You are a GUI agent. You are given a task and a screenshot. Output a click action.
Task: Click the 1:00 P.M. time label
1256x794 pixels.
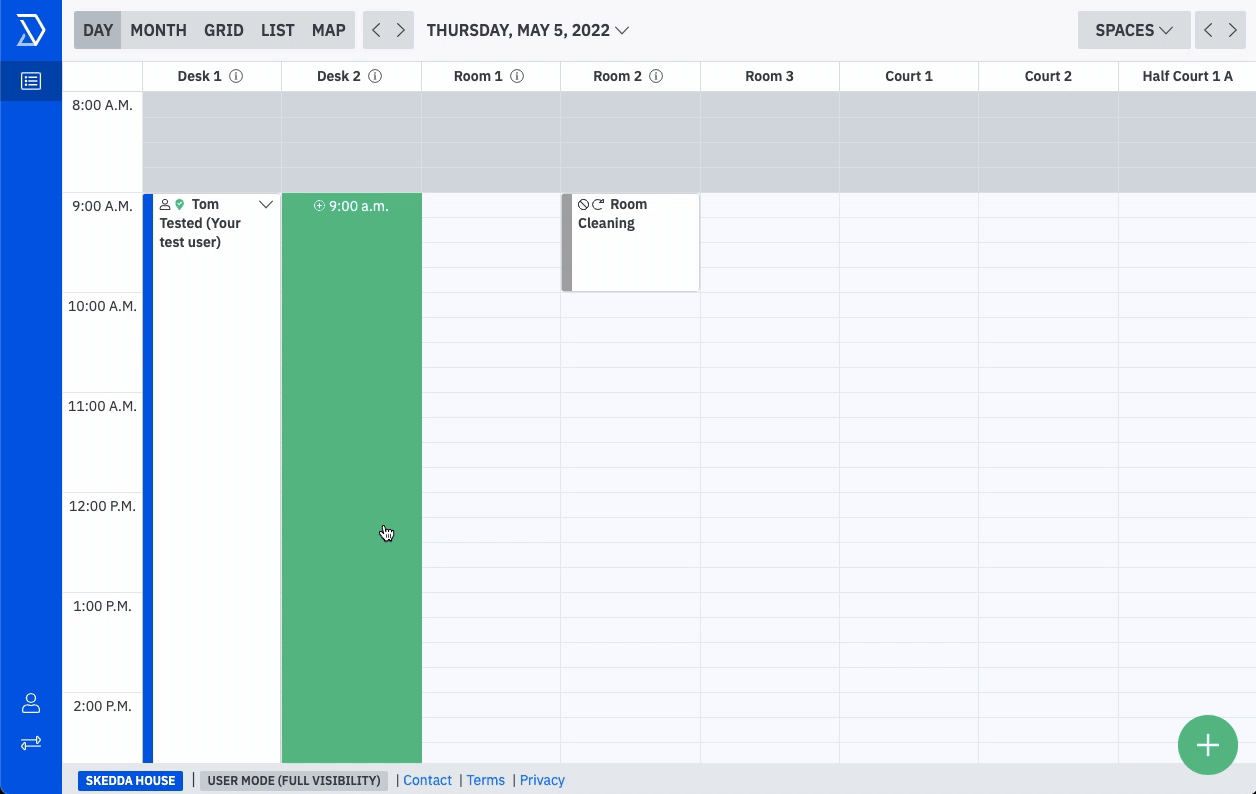click(102, 606)
